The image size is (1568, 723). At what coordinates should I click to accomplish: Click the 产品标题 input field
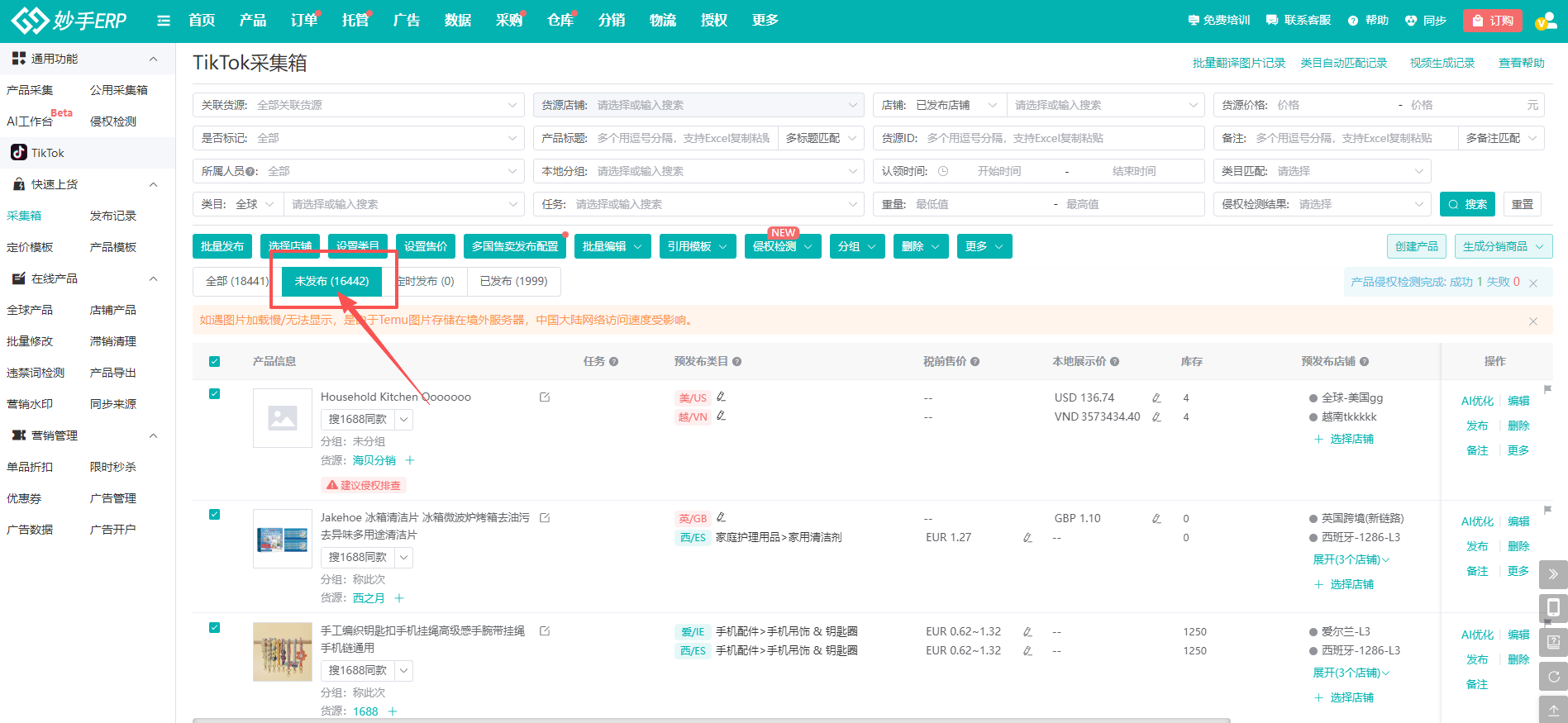[x=683, y=138]
